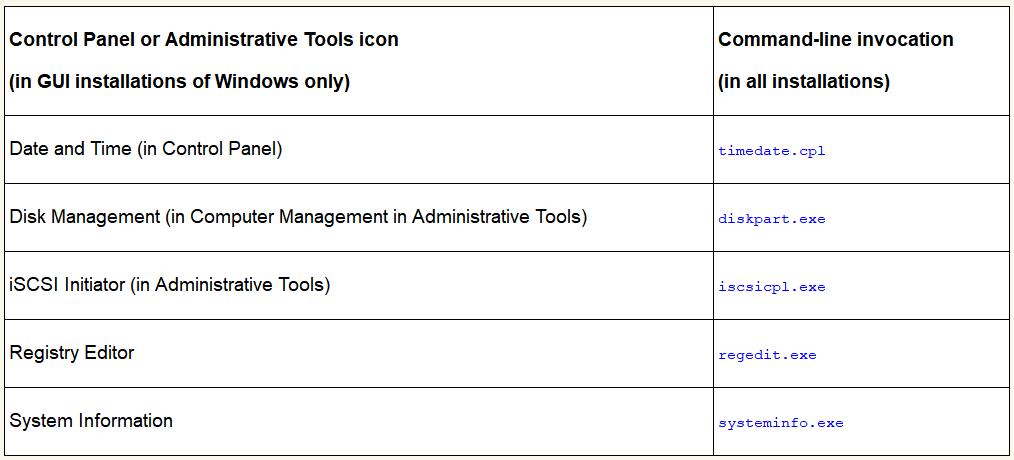Click the timedate.cpl command link
This screenshot has height=460, width=1014.
(x=771, y=151)
